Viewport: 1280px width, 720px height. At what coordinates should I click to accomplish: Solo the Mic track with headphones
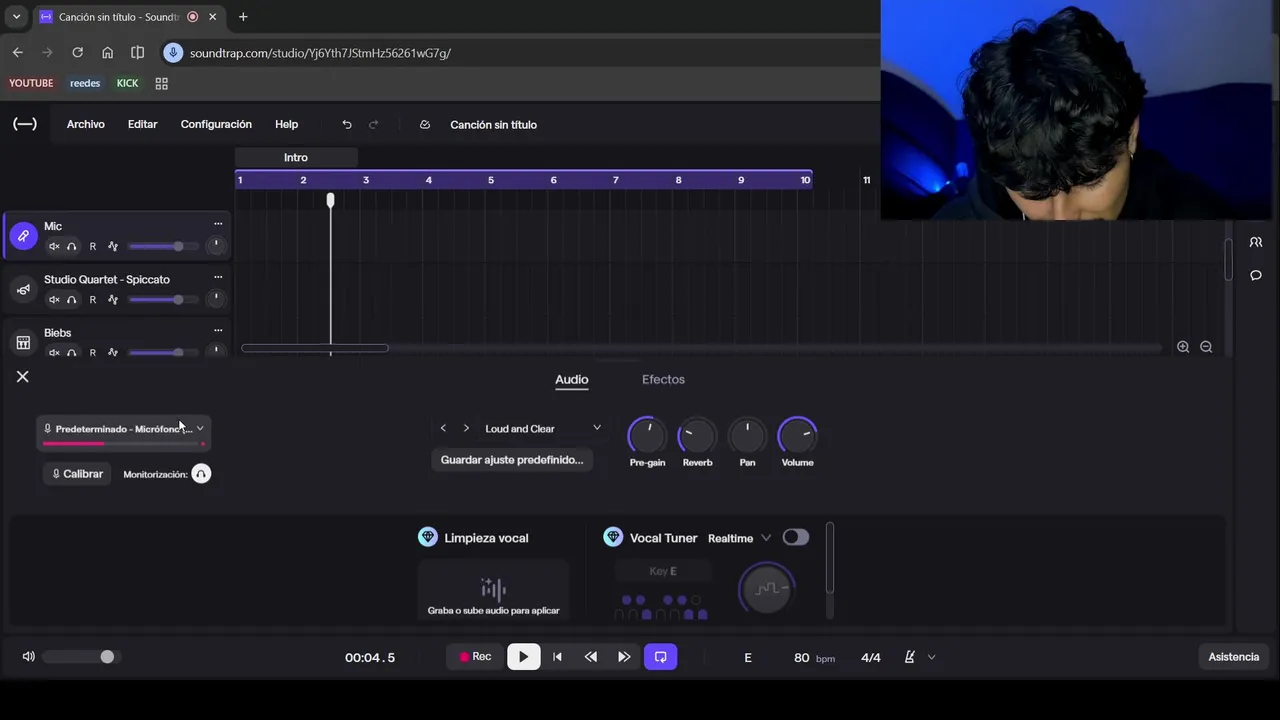coord(72,246)
